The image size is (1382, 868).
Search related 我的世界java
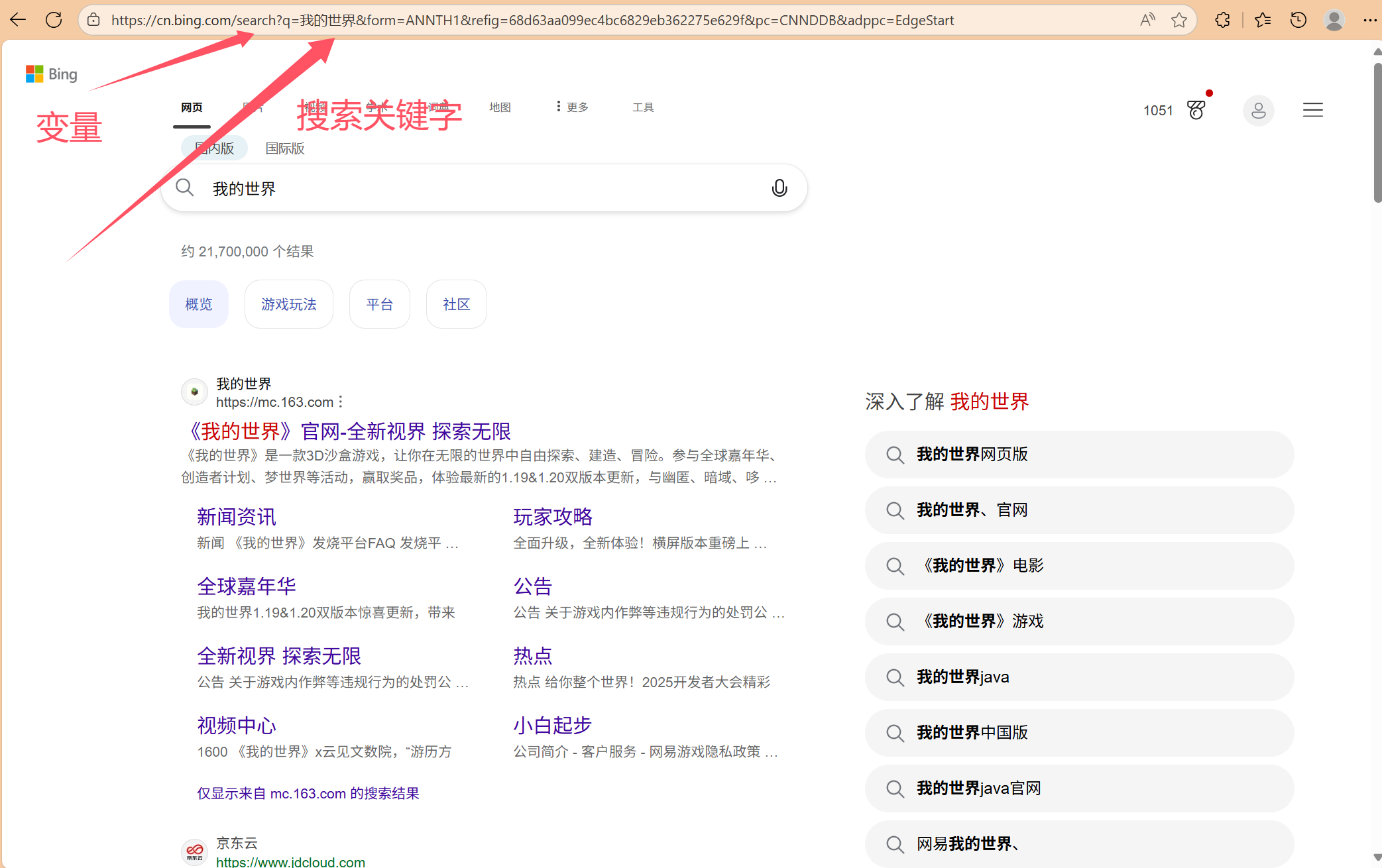(x=1079, y=677)
